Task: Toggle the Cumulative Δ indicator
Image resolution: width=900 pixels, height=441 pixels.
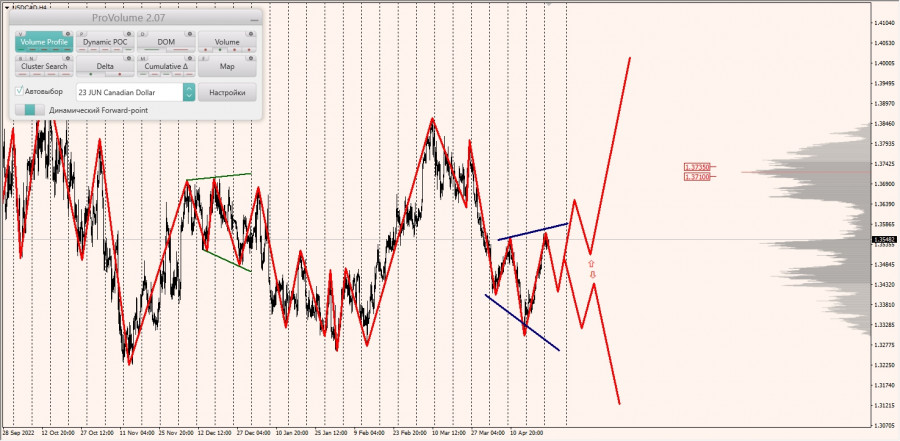Action: pos(166,66)
